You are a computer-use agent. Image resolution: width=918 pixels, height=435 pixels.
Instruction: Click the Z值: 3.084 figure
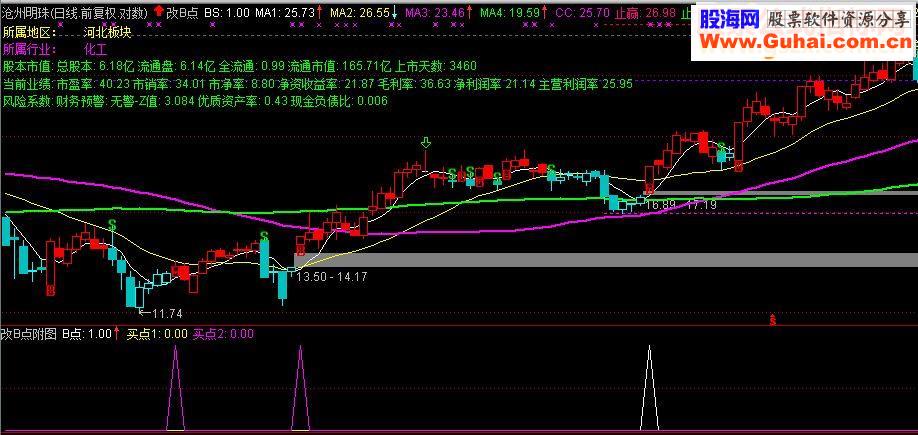tap(169, 101)
